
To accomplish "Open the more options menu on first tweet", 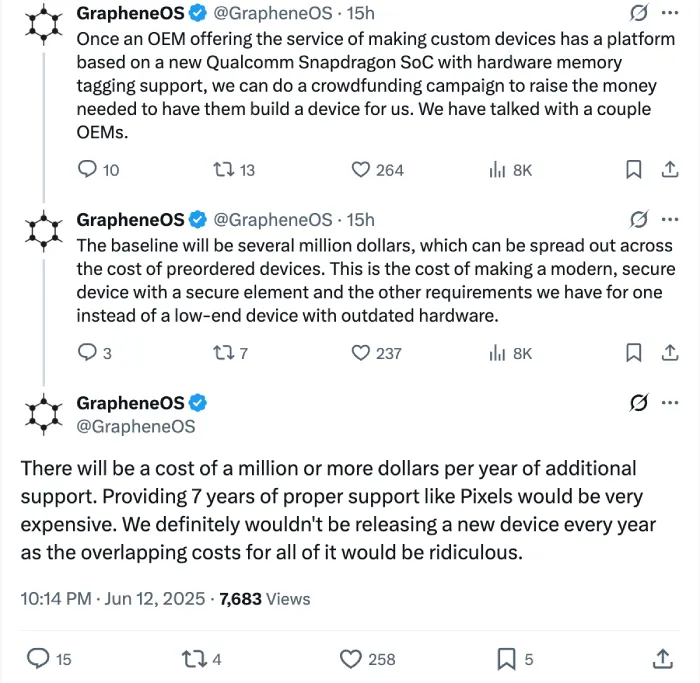I will (x=670, y=13).
